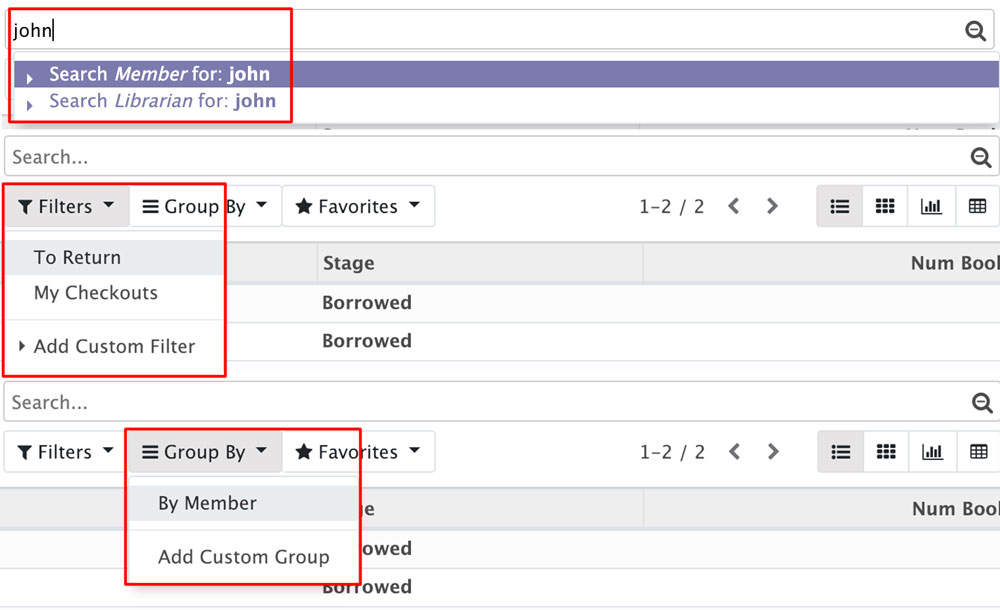Viewport: 1000px width, 610px height.
Task: Click magnifier icon in middle search bar
Action: [x=981, y=157]
